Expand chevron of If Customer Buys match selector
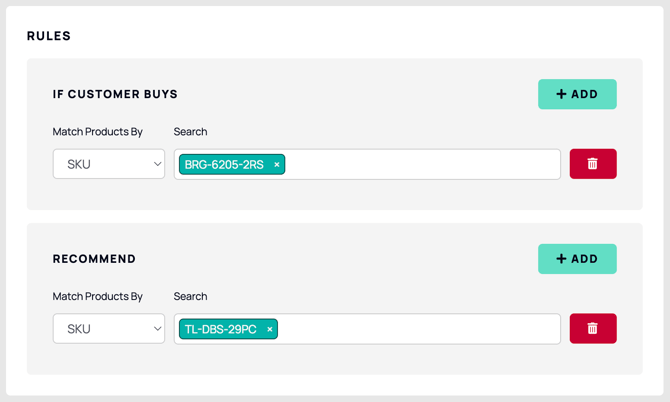Viewport: 670px width, 402px height. pyautogui.click(x=157, y=164)
